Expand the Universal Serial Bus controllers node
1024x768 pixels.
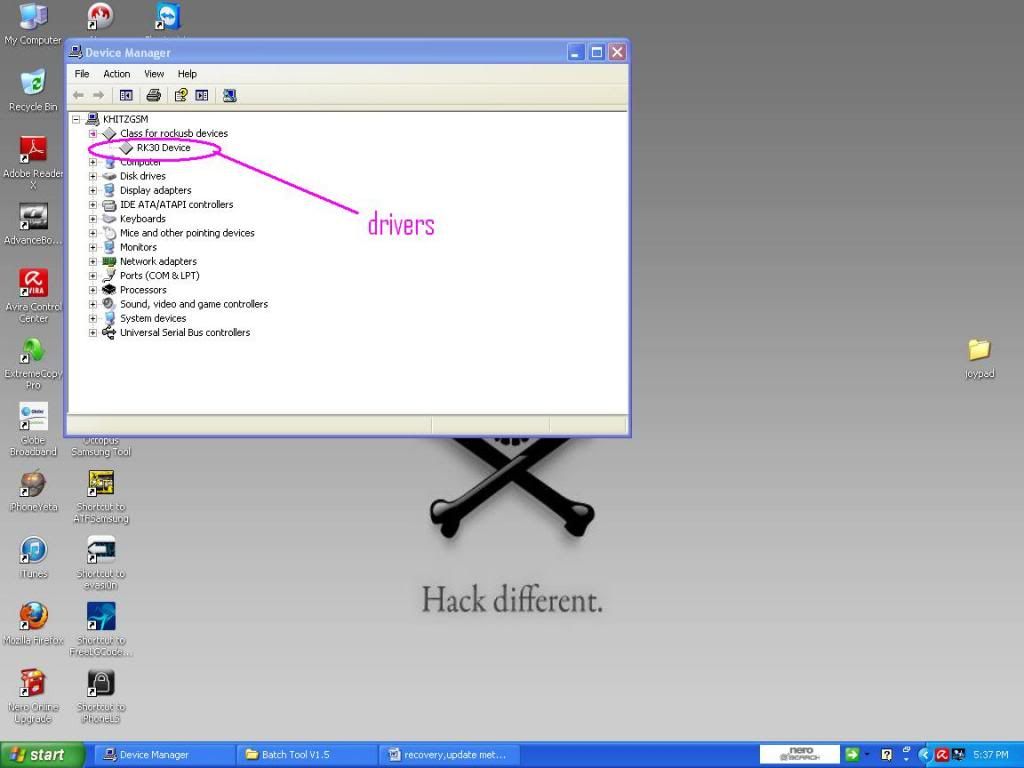tap(93, 333)
